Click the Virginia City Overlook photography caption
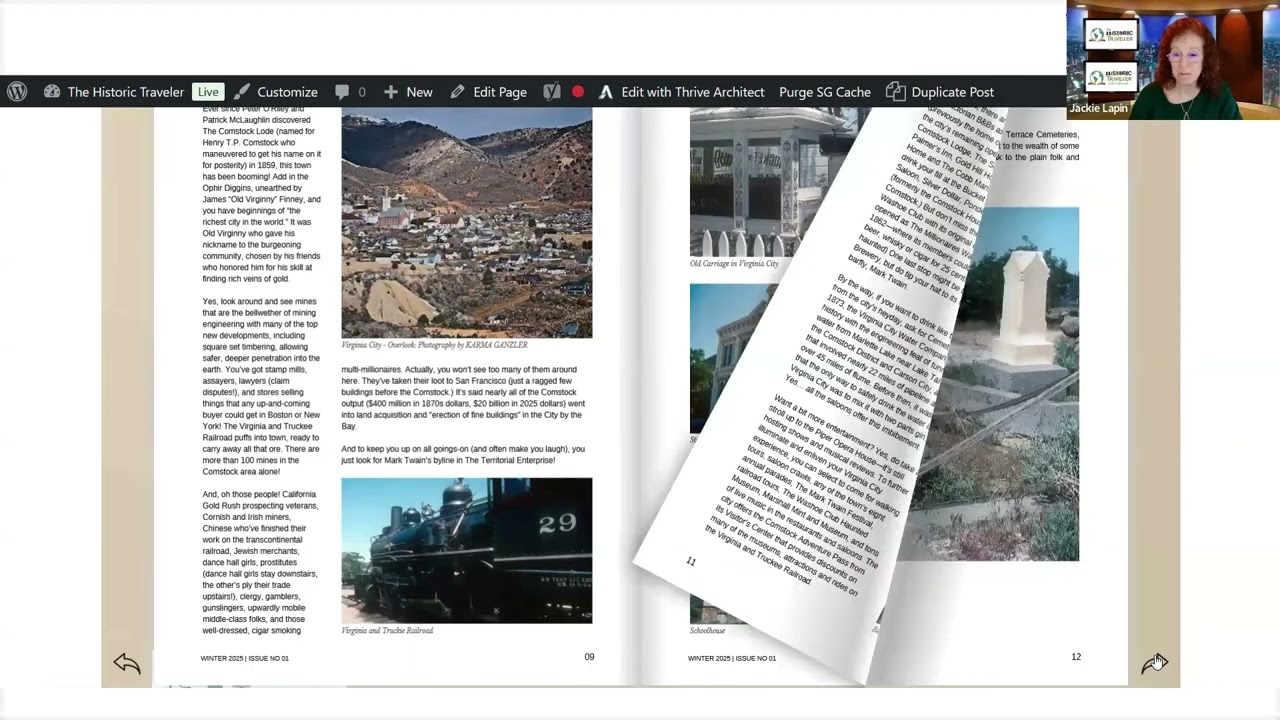Screen dimensions: 1280x720 (x=434, y=345)
